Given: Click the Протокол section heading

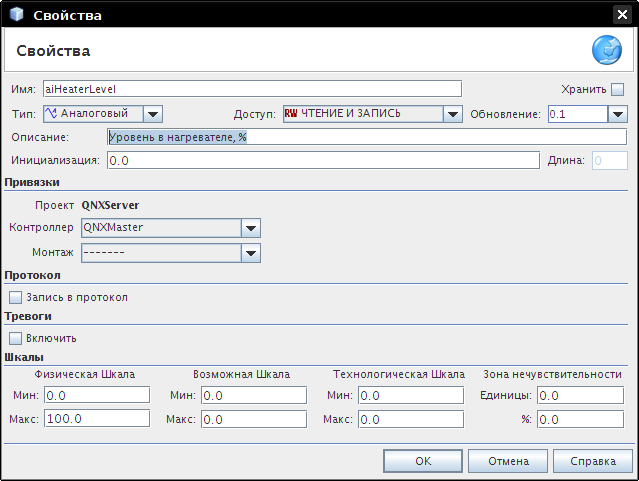Looking at the screenshot, I should click(x=32, y=275).
